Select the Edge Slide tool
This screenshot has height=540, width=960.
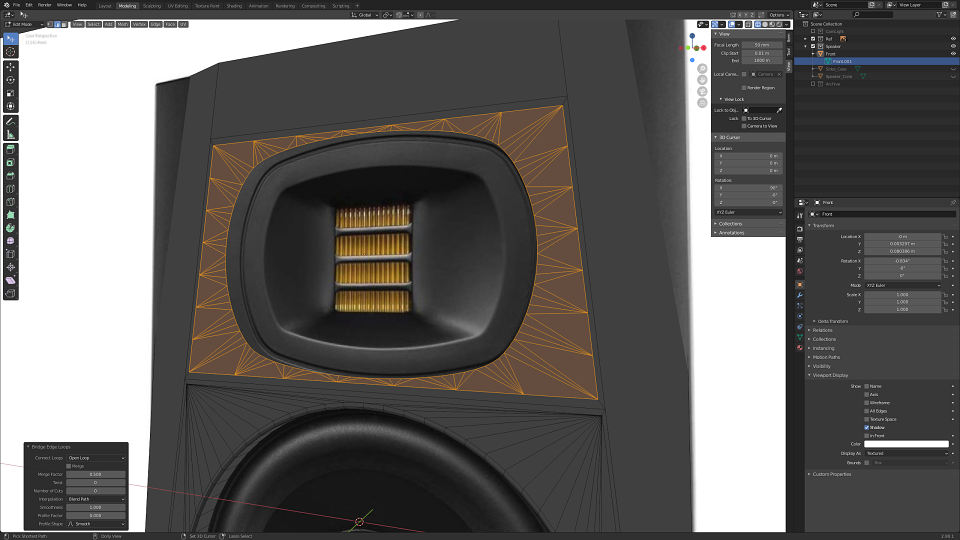[10, 254]
